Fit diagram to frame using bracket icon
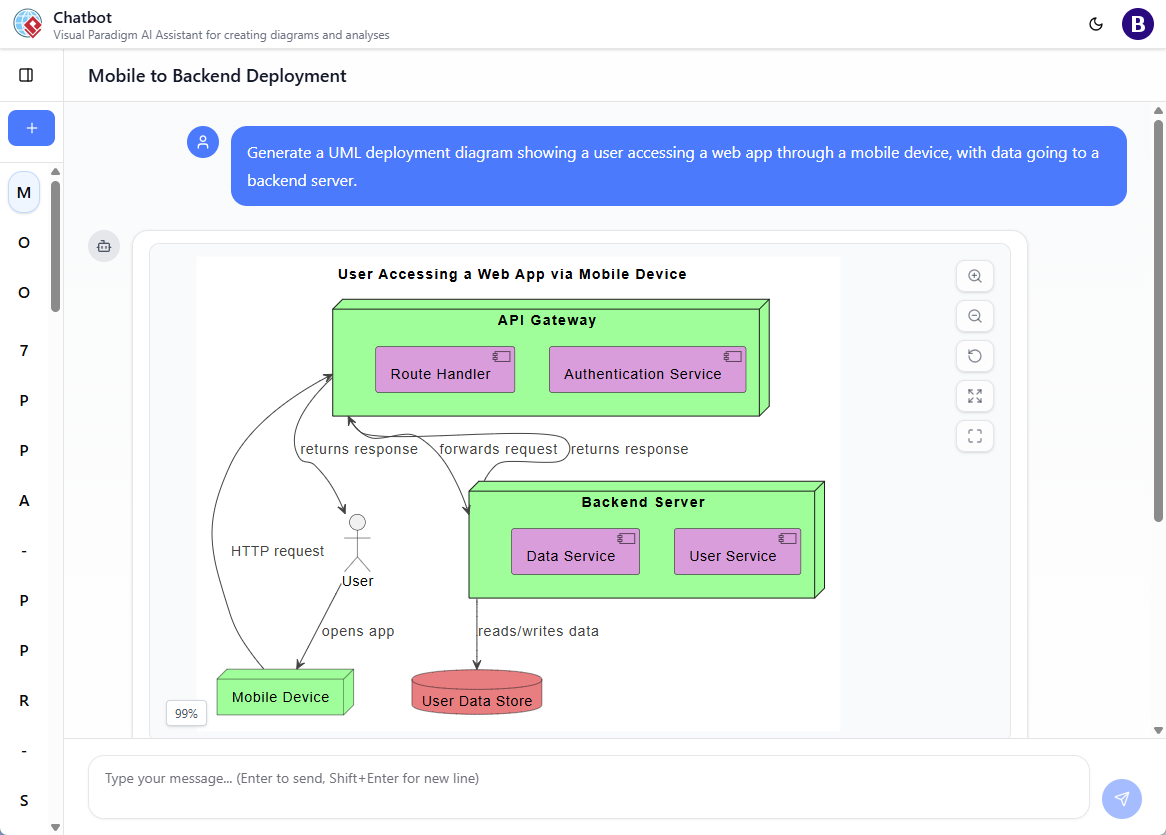Viewport: 1166px width, 835px height. (974, 436)
